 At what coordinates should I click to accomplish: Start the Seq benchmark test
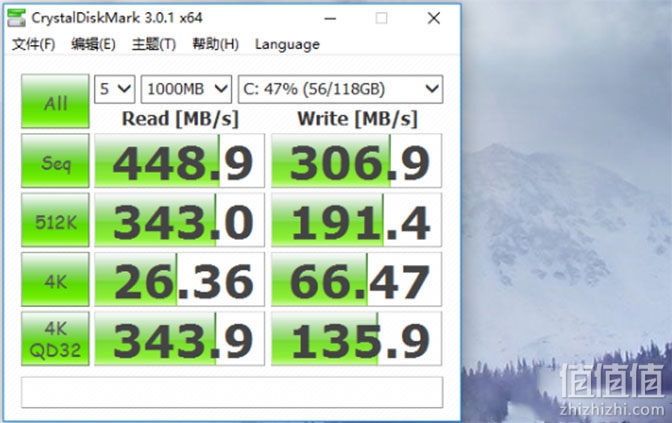pos(55,161)
